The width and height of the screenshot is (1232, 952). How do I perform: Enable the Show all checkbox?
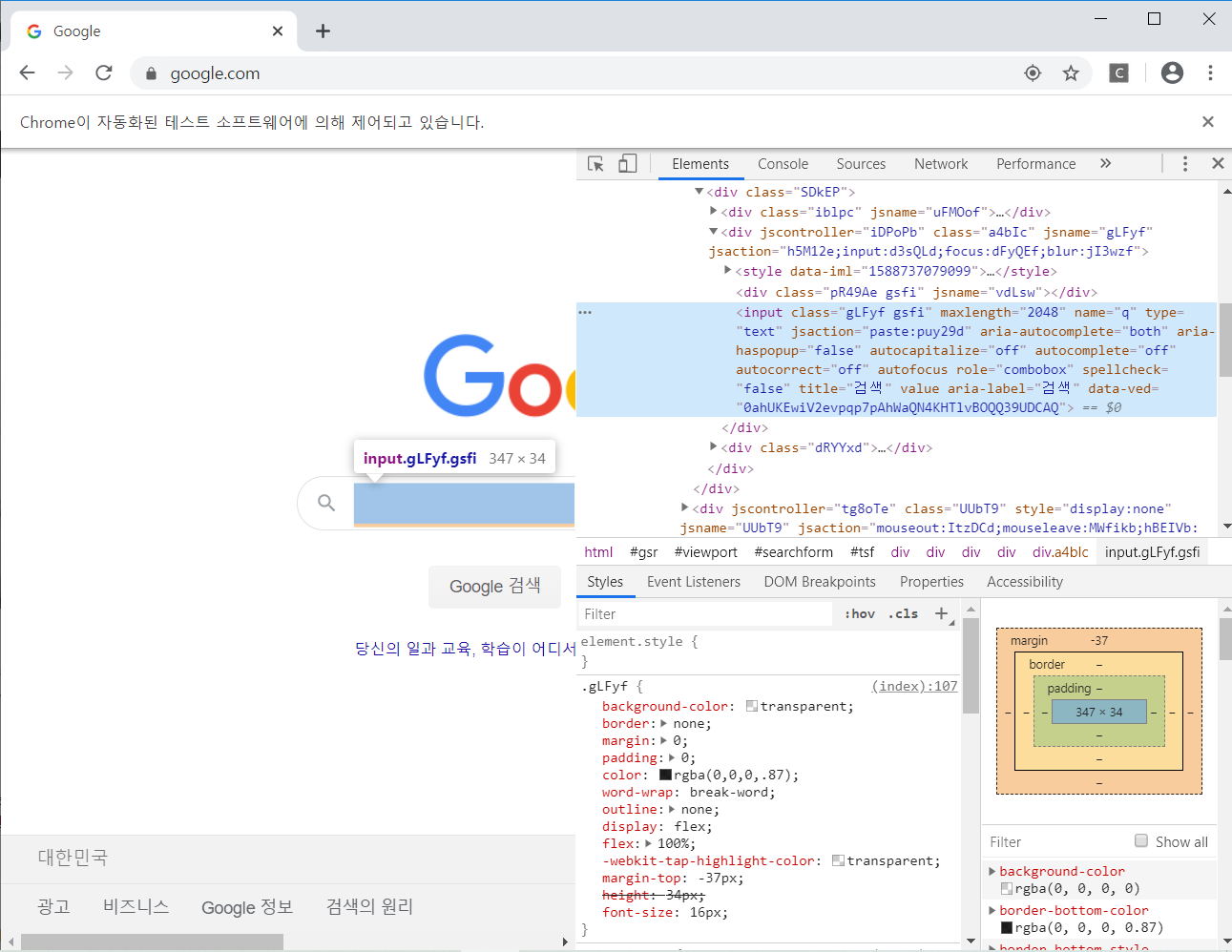click(x=1141, y=840)
